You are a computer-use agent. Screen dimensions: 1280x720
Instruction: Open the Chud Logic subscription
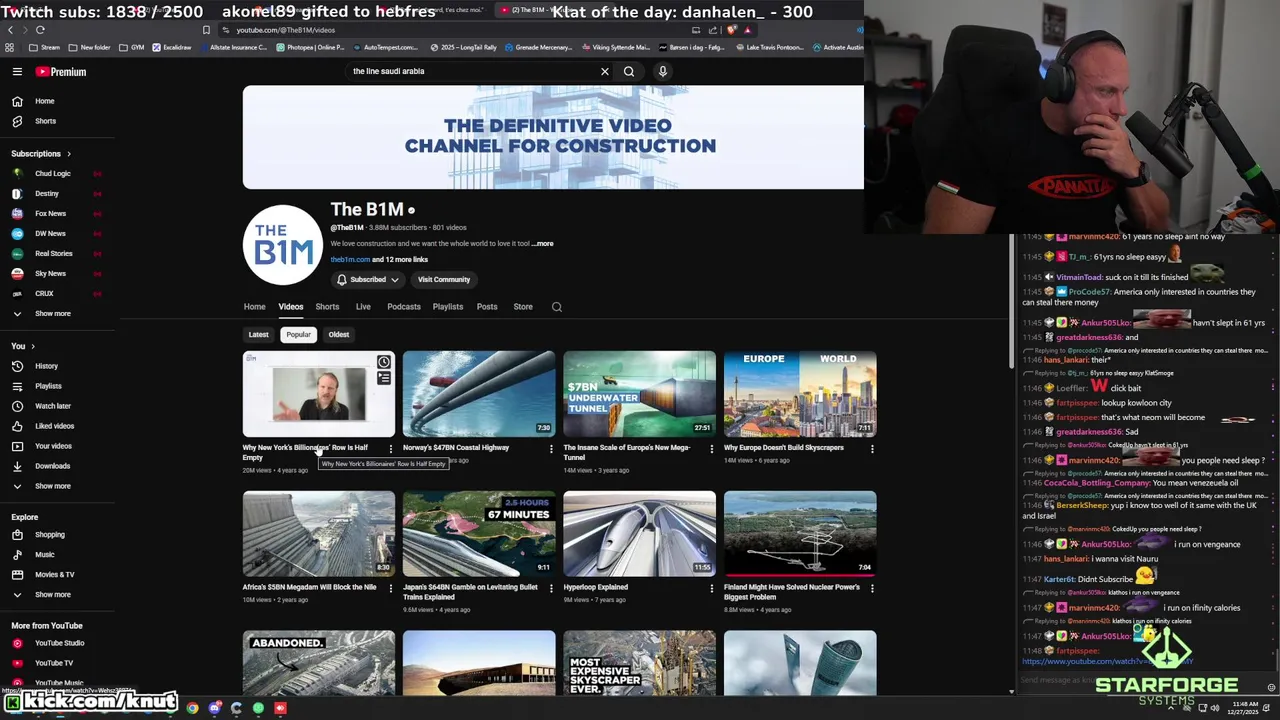55,173
